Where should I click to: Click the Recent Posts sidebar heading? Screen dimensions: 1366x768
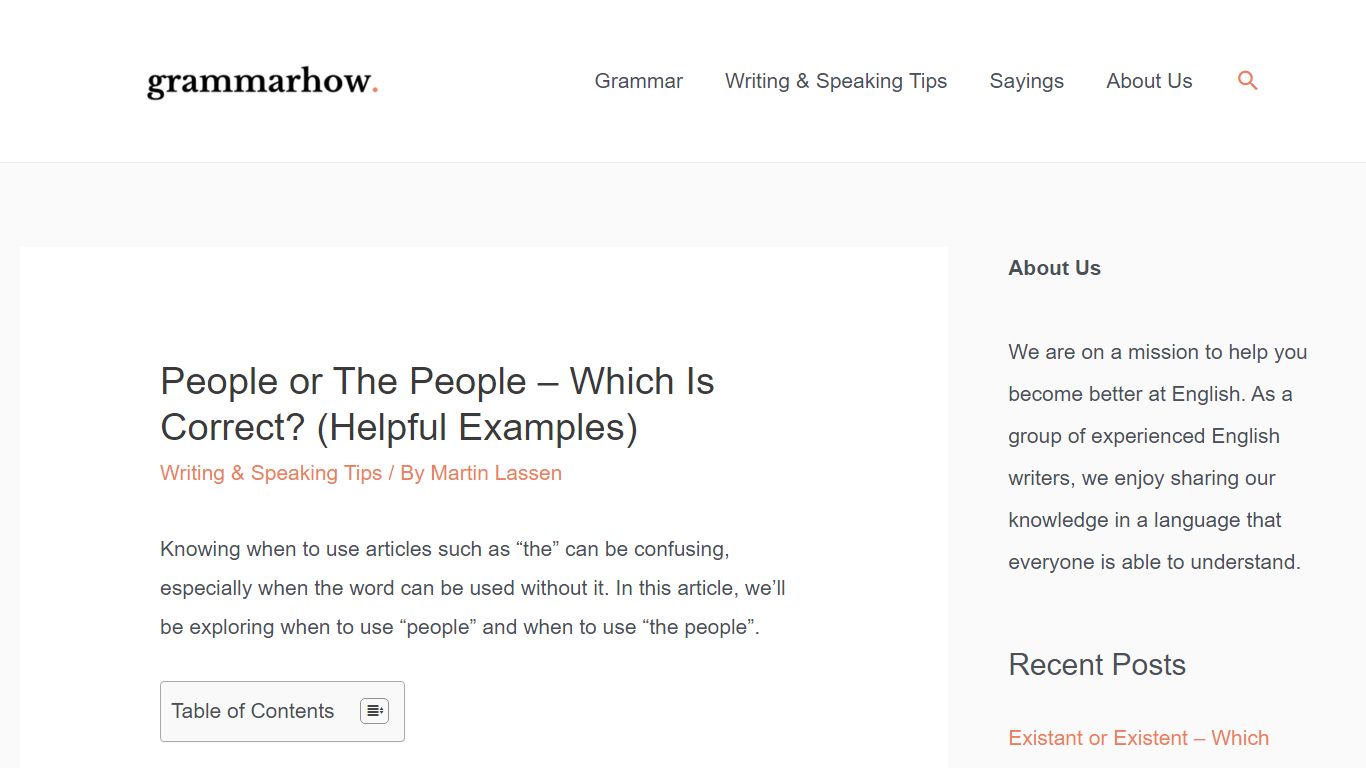[1097, 665]
